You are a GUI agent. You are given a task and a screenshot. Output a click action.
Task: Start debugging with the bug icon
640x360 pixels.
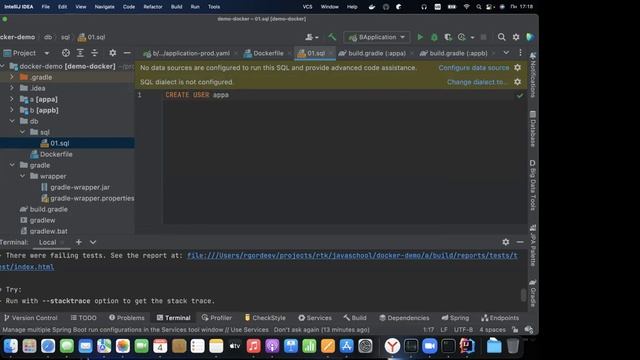tap(434, 37)
